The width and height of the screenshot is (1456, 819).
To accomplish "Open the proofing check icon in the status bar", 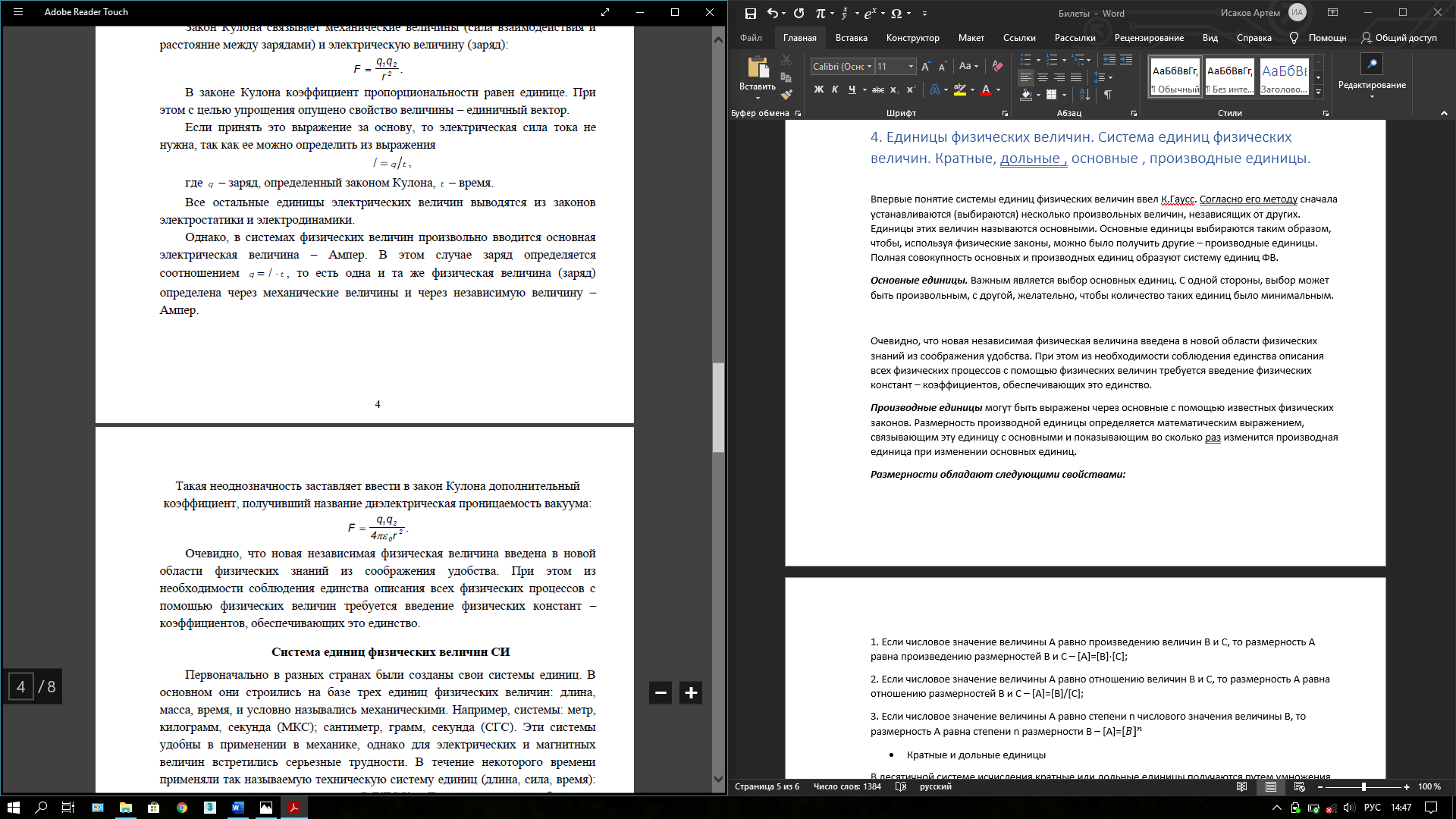I will (900, 786).
